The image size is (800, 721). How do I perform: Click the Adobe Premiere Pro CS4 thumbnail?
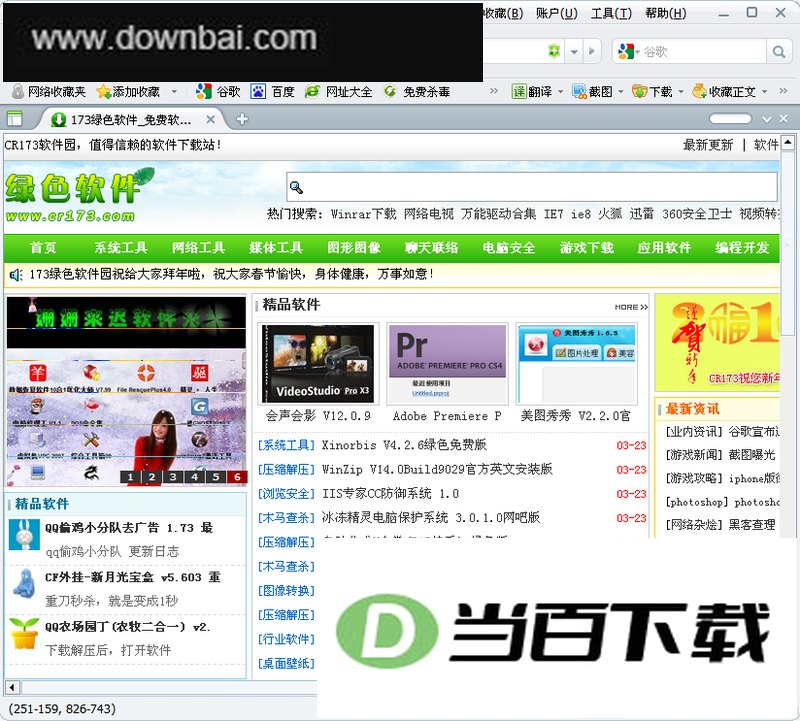pos(447,364)
